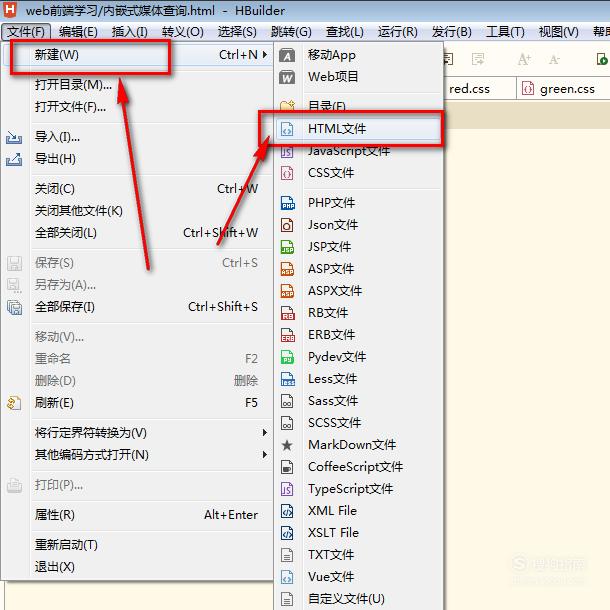
Task: Increase font size with A+ toolbar icon
Action: (524, 60)
